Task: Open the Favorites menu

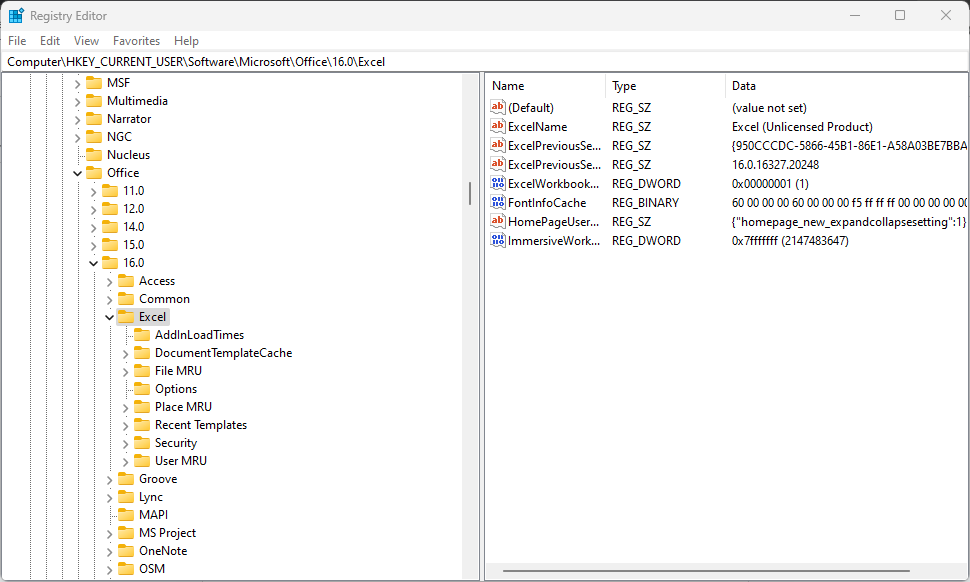Action: 136,41
